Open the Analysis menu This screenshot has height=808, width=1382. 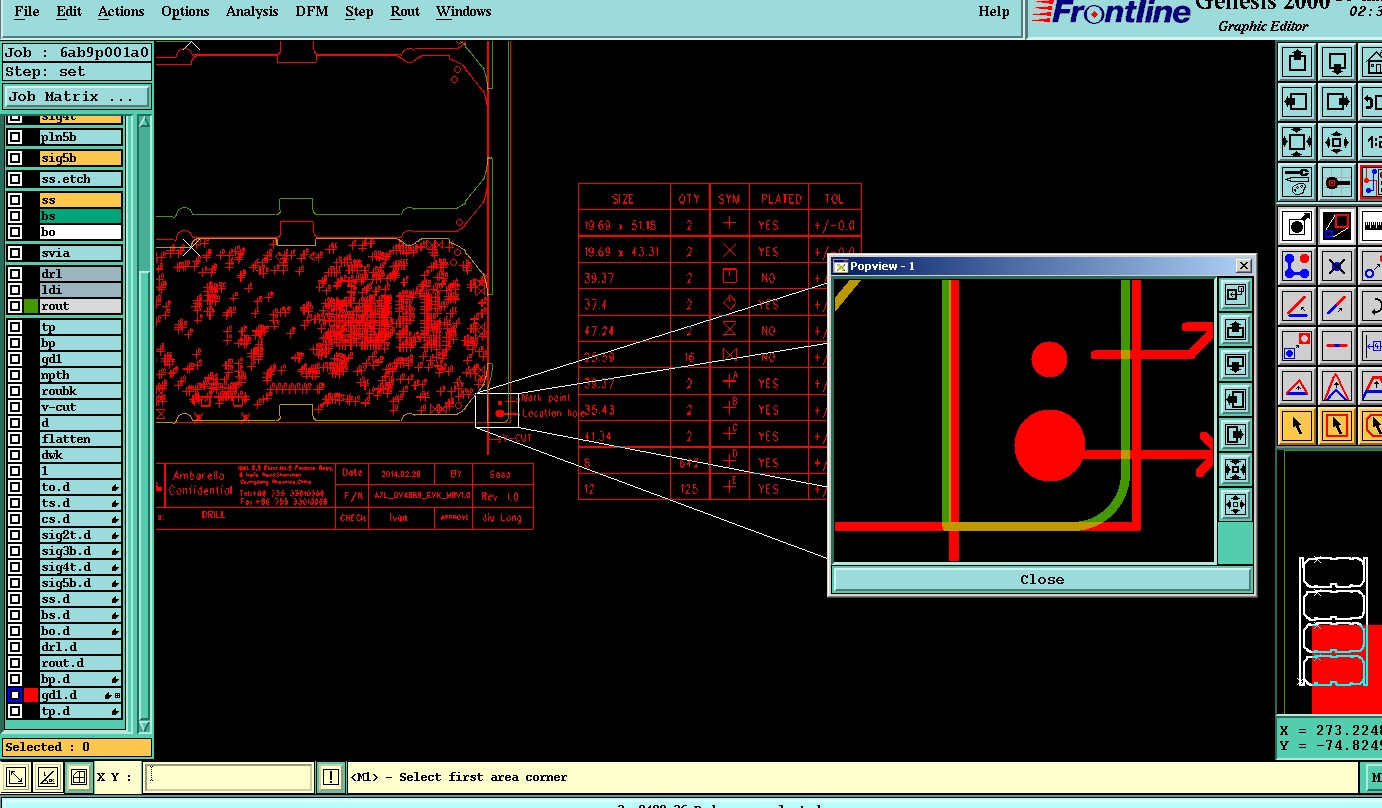(252, 12)
